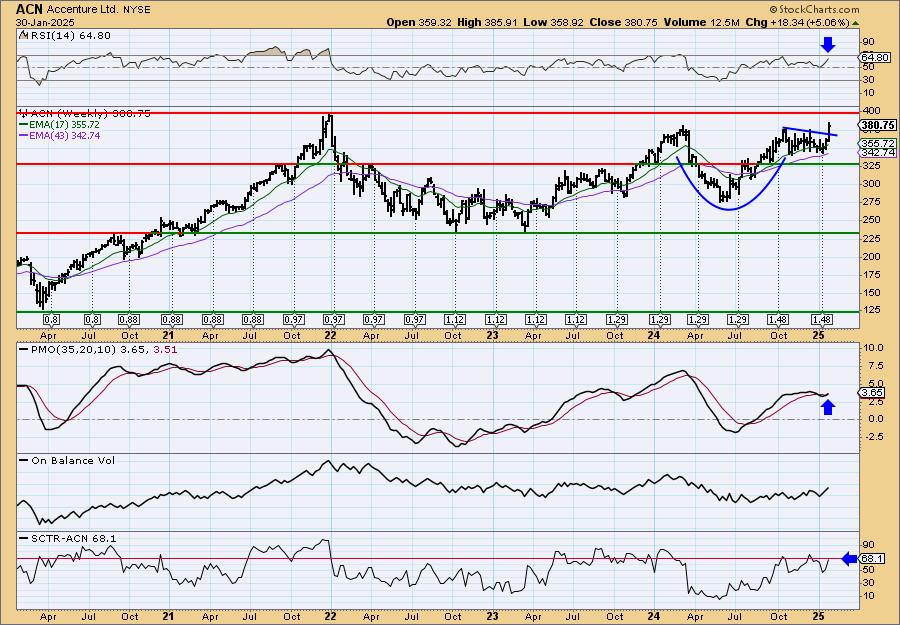Open the StockCharts.com attribution link
The image size is (900, 625).
click(814, 9)
